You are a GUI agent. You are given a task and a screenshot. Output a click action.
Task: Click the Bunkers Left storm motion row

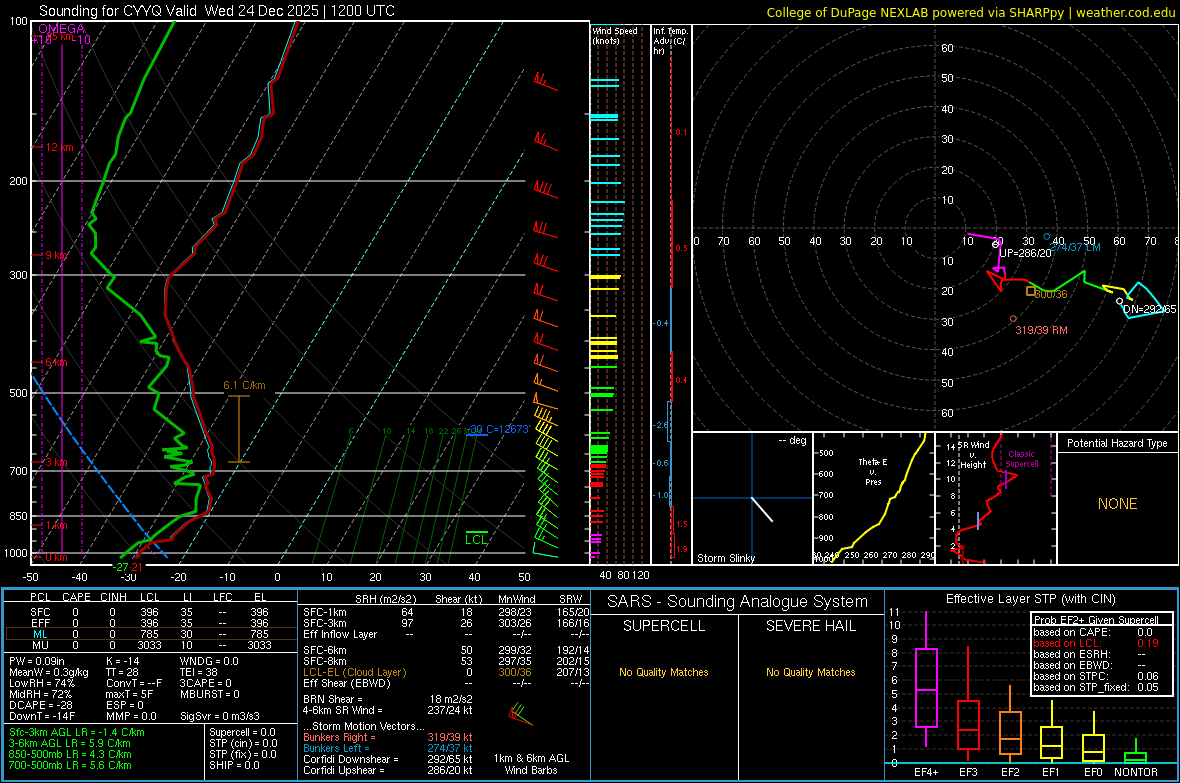(x=388, y=748)
